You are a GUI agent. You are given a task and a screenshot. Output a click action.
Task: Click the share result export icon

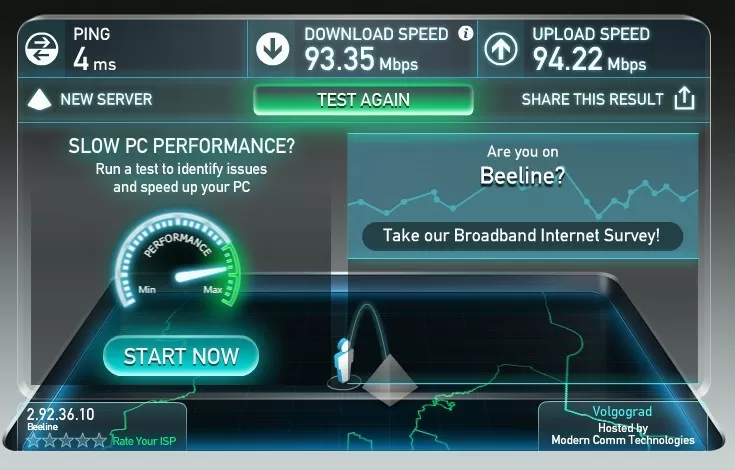[684, 98]
